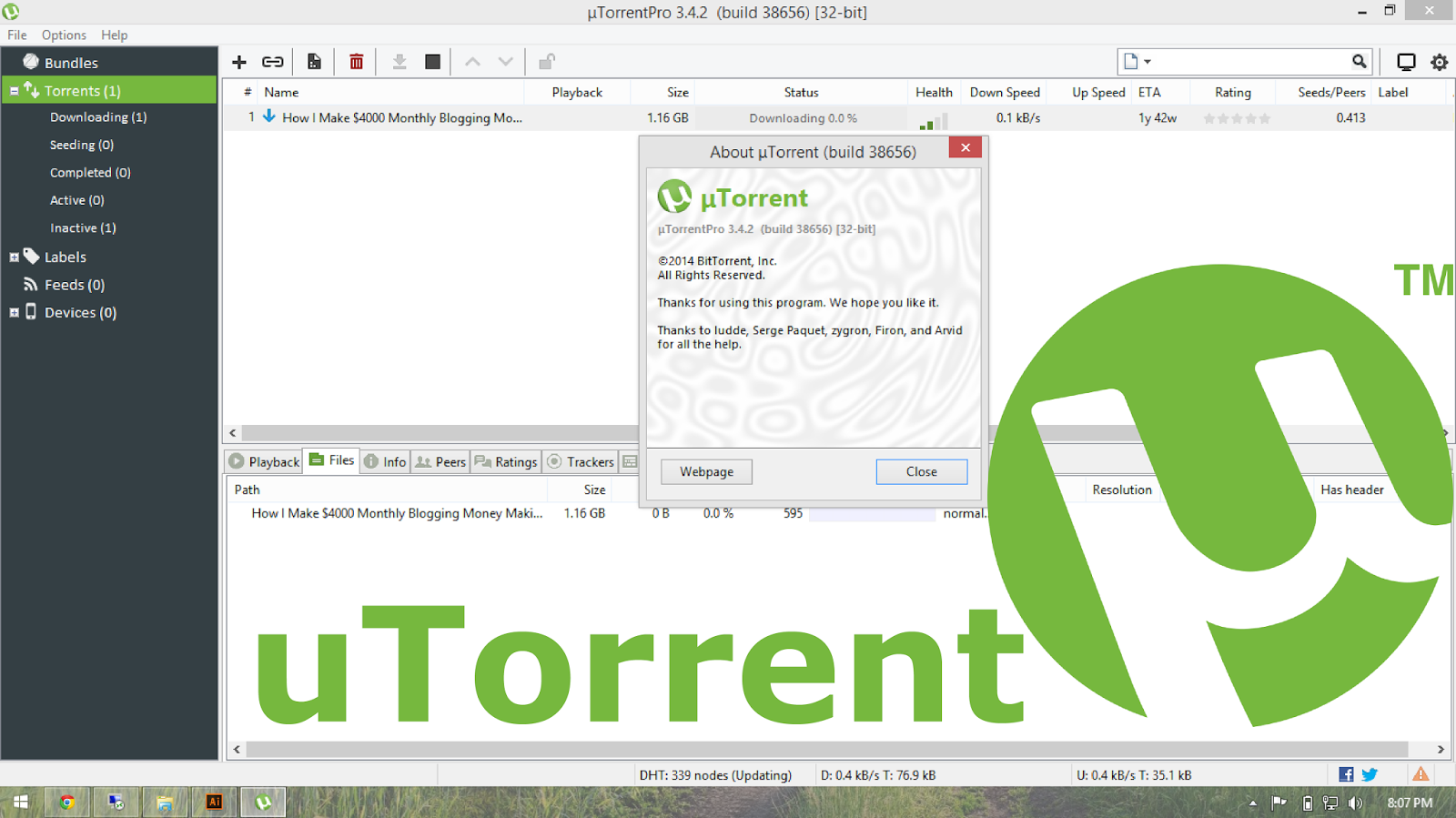Click the Add Torrent plus icon

[239, 62]
